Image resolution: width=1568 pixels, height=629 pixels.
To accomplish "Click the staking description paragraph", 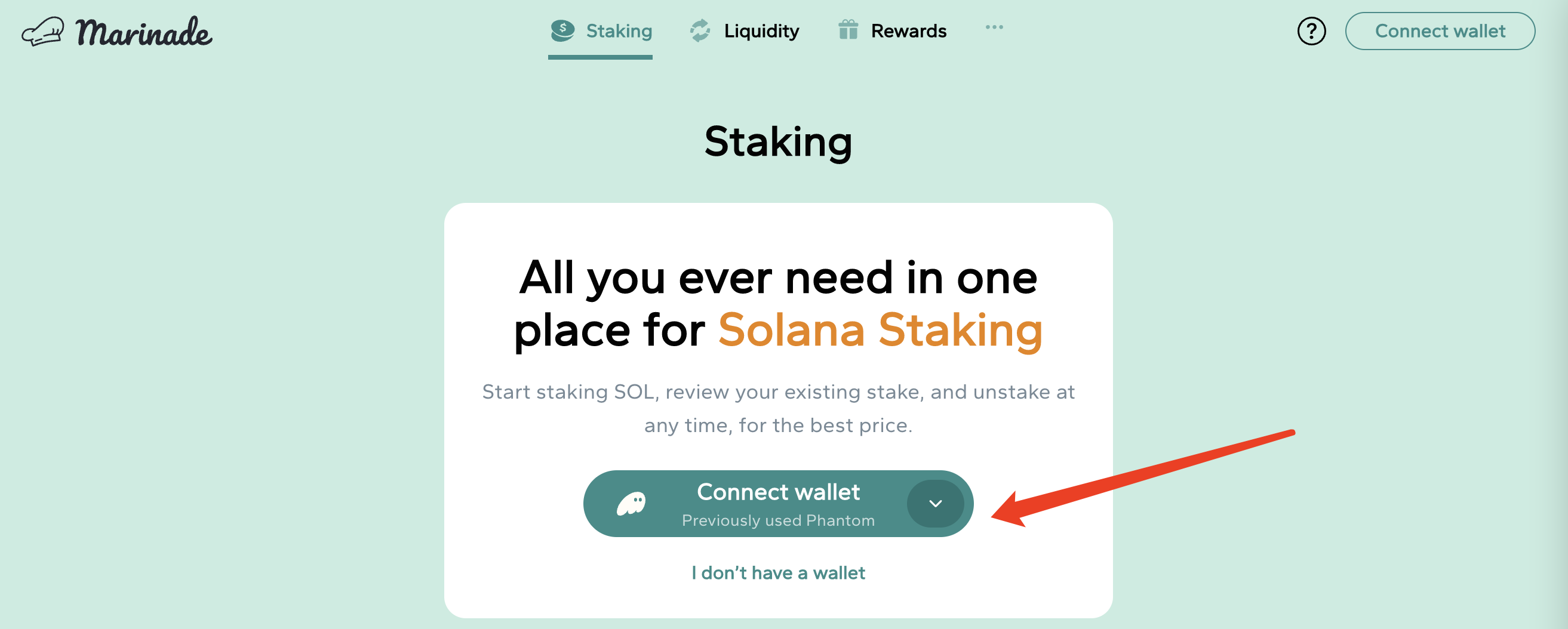I will [778, 408].
